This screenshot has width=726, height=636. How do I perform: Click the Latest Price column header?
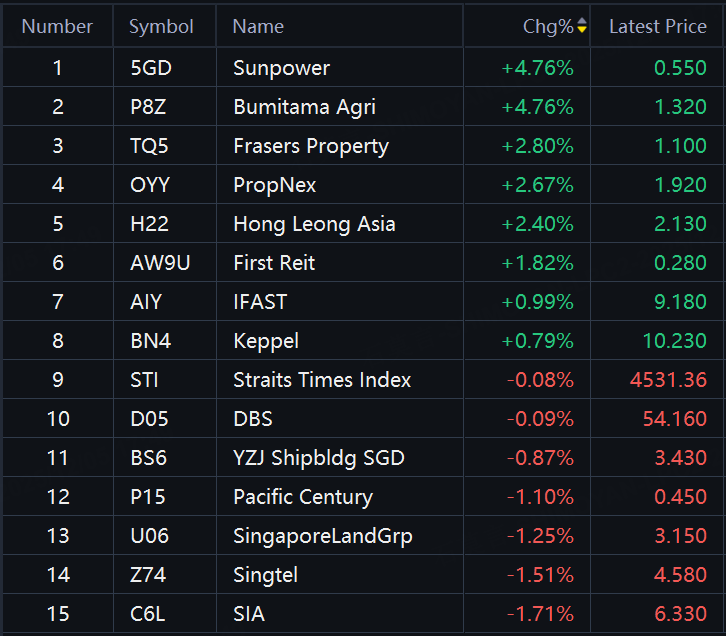[658, 26]
